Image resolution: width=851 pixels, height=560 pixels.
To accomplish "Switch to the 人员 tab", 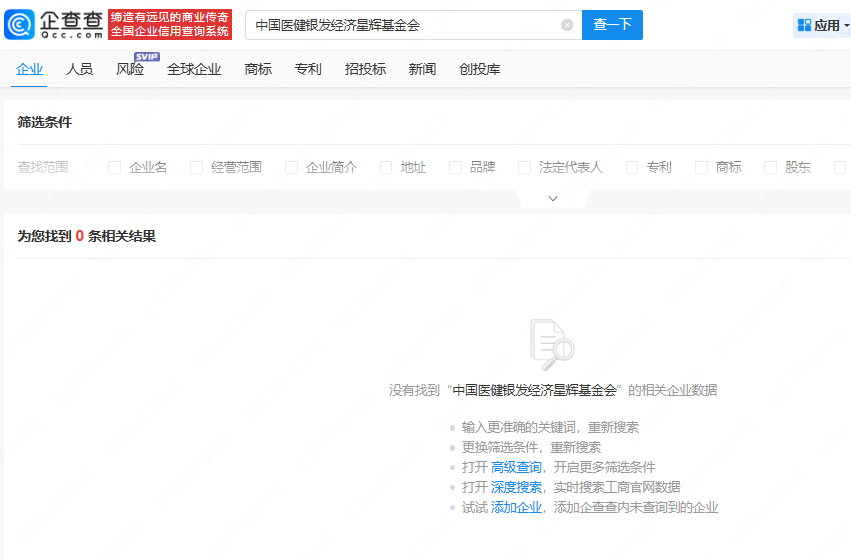I will [x=80, y=70].
